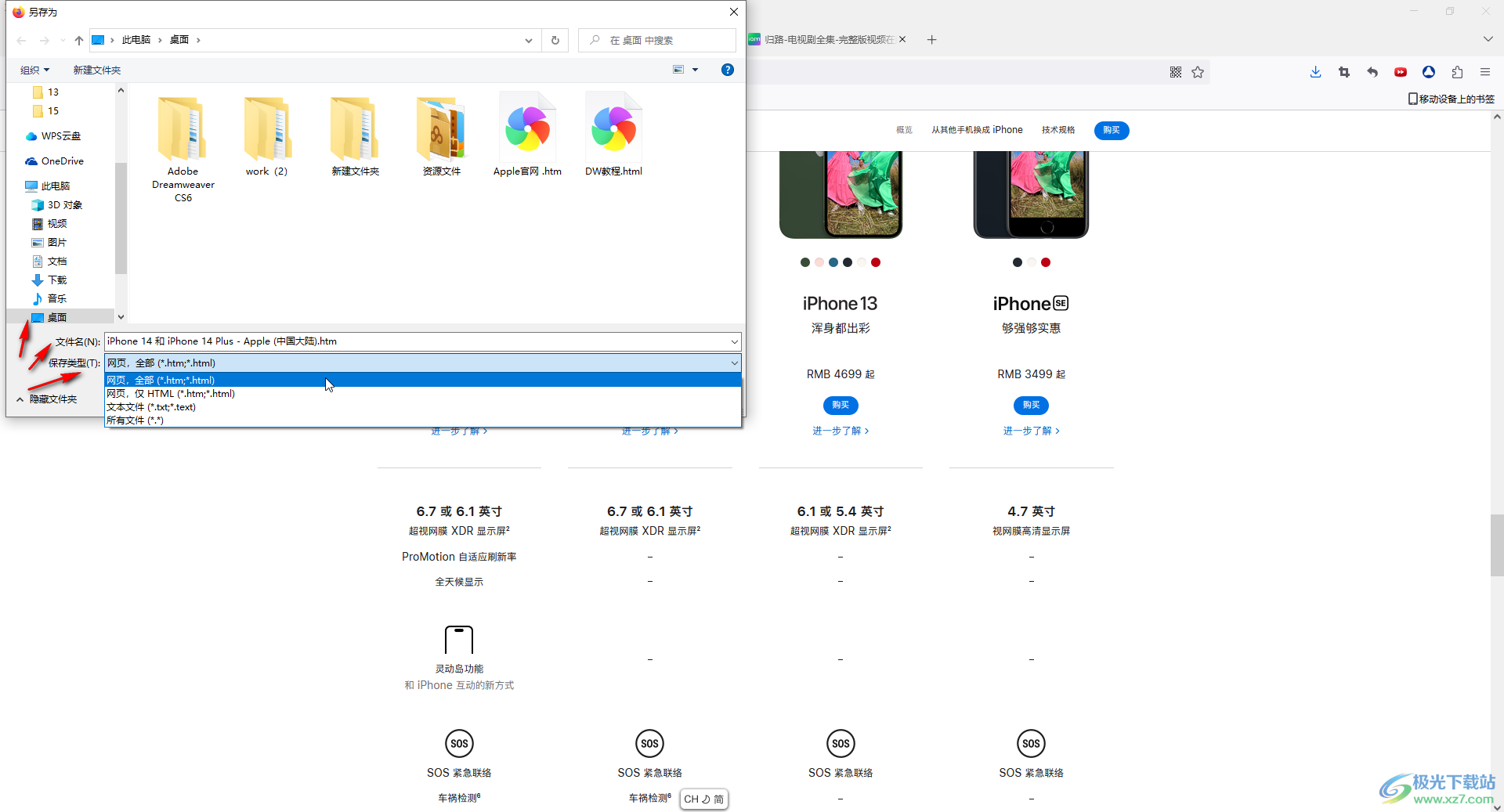Expand the address path history dropdown
Image resolution: width=1504 pixels, height=812 pixels.
pos(529,40)
